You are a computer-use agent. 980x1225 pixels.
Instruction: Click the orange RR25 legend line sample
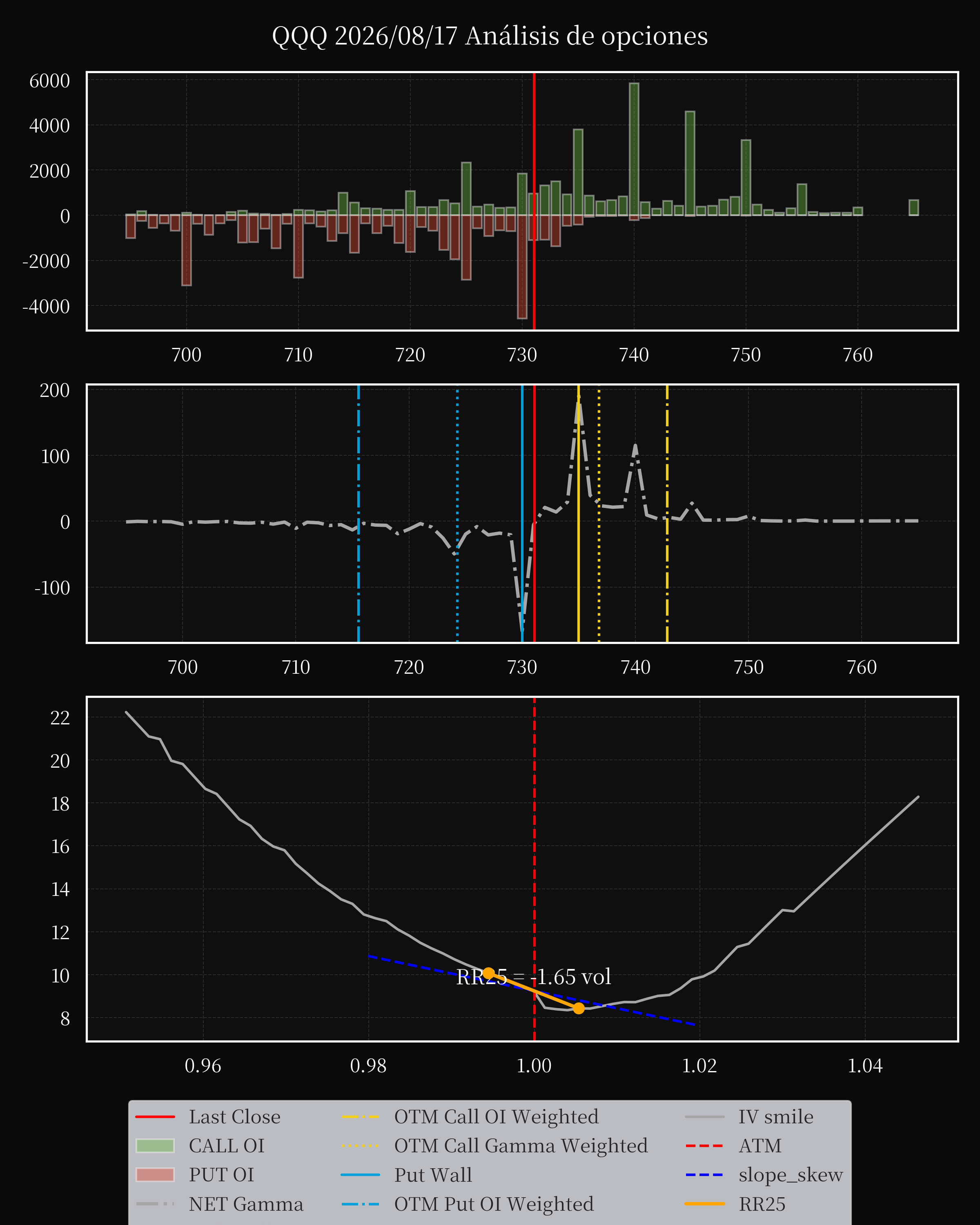point(704,1204)
